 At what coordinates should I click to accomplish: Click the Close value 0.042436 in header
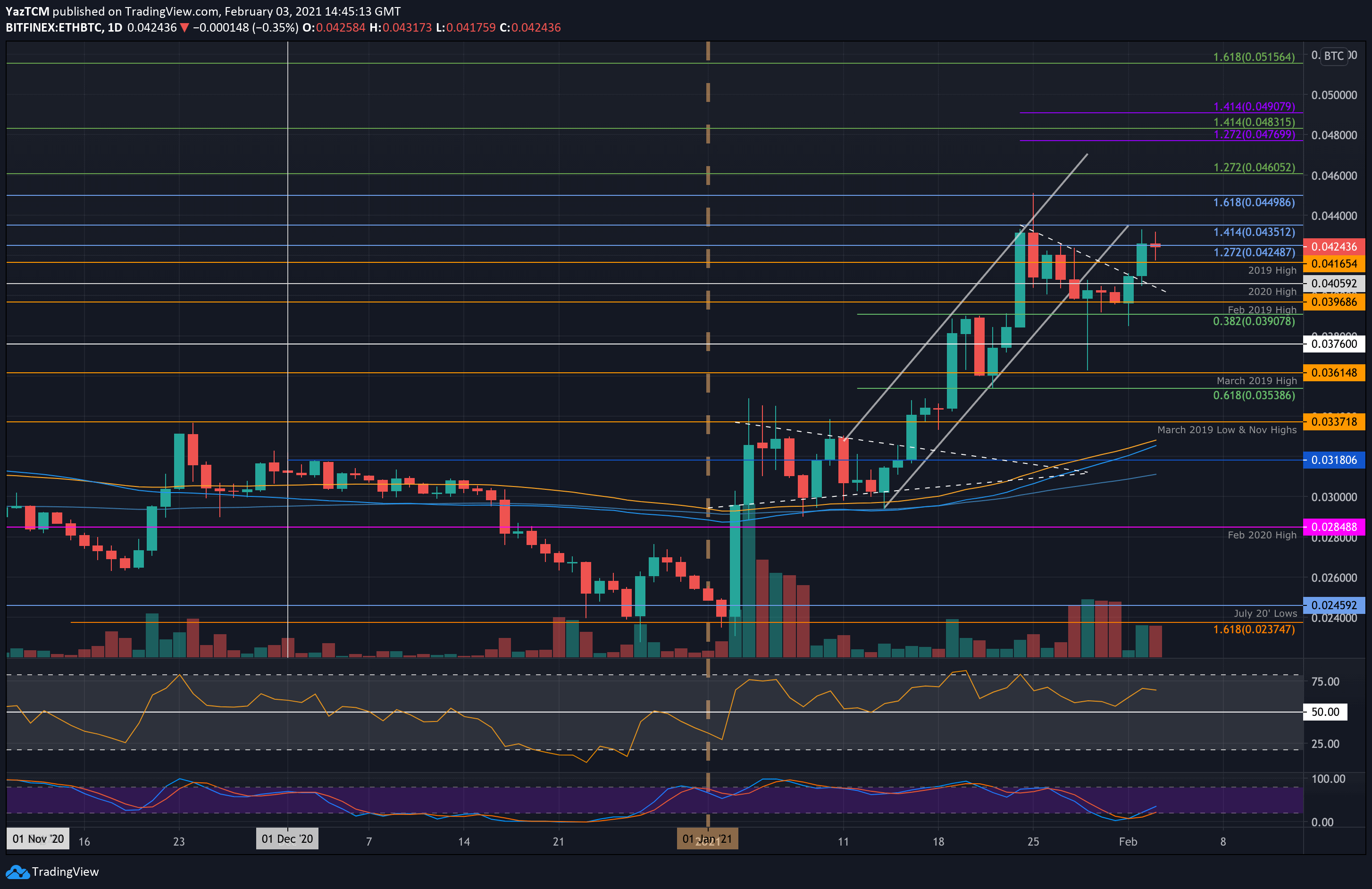pyautogui.click(x=535, y=28)
